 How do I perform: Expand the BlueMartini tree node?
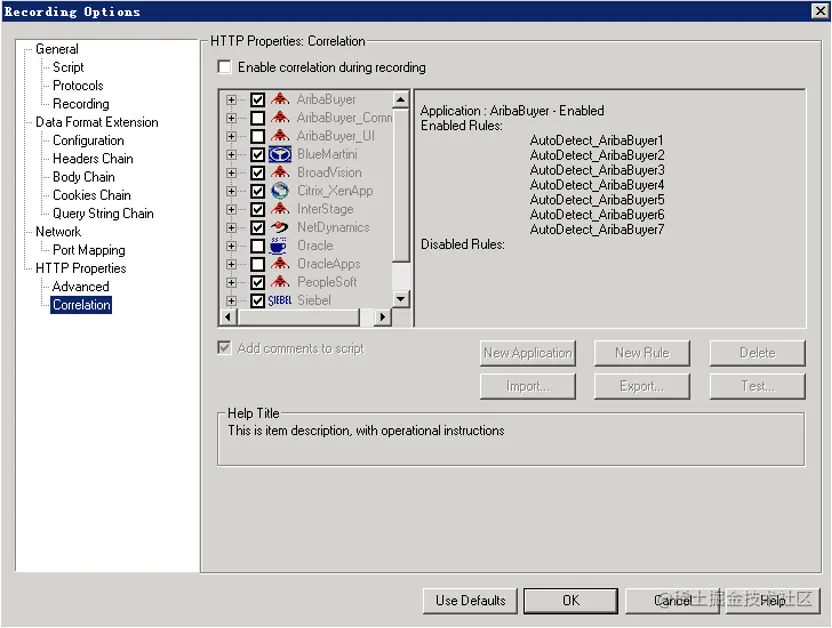pyautogui.click(x=231, y=154)
